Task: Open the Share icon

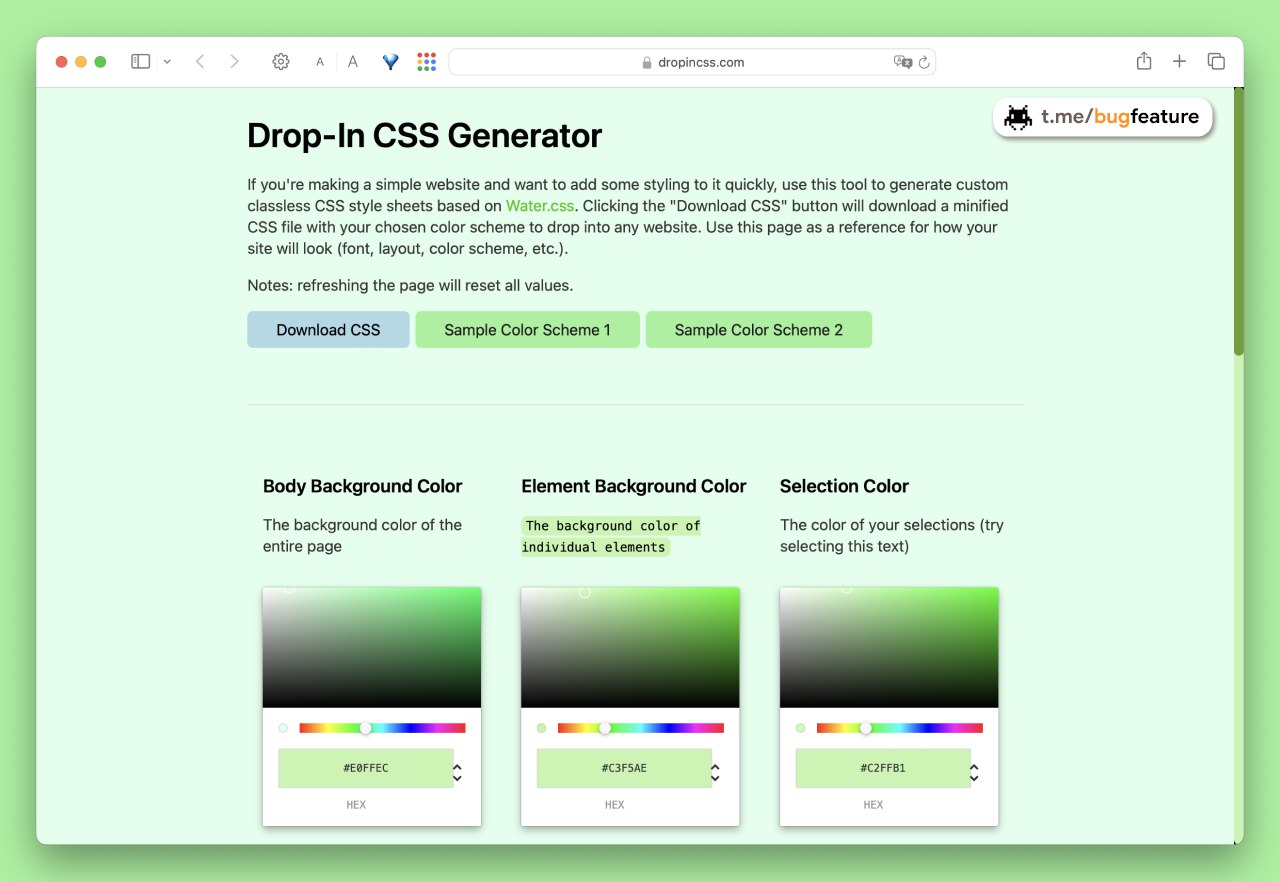Action: tap(1144, 61)
